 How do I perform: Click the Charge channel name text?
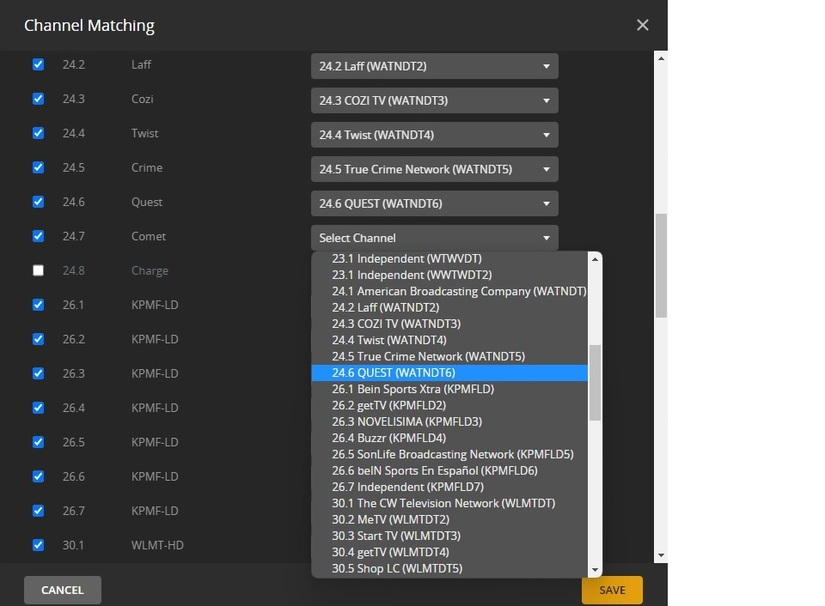(x=150, y=270)
